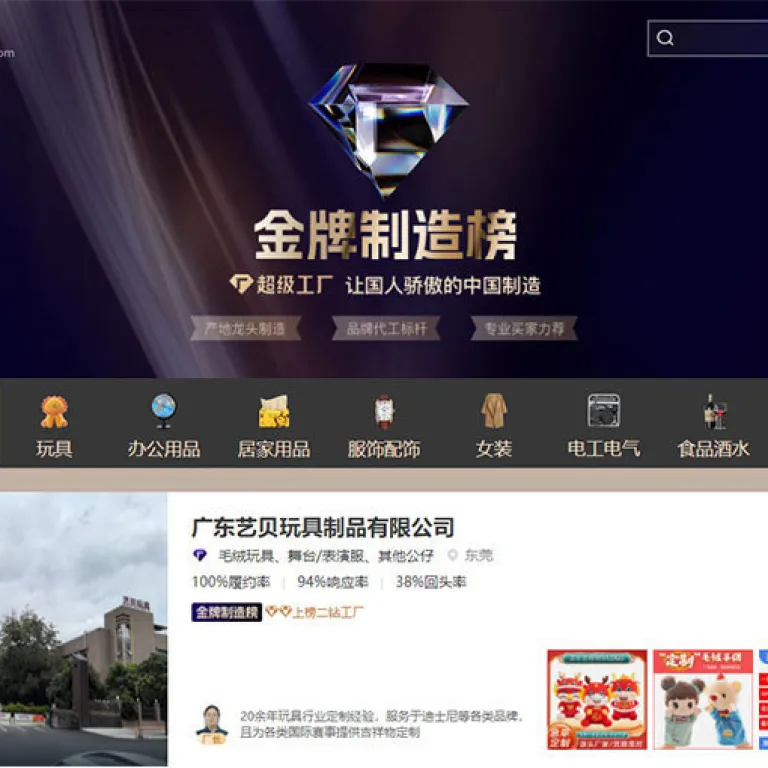Click the 金牌制造榜 banner title

pos(385,235)
